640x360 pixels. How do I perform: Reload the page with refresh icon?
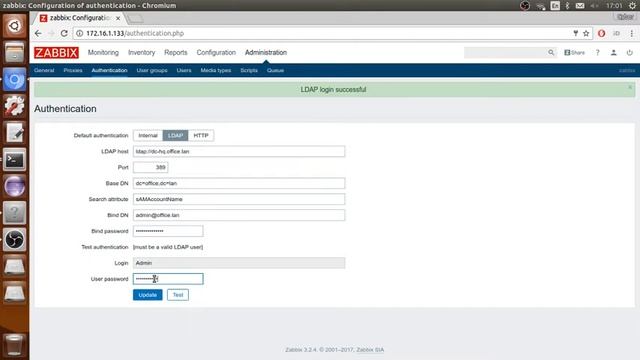(64, 33)
